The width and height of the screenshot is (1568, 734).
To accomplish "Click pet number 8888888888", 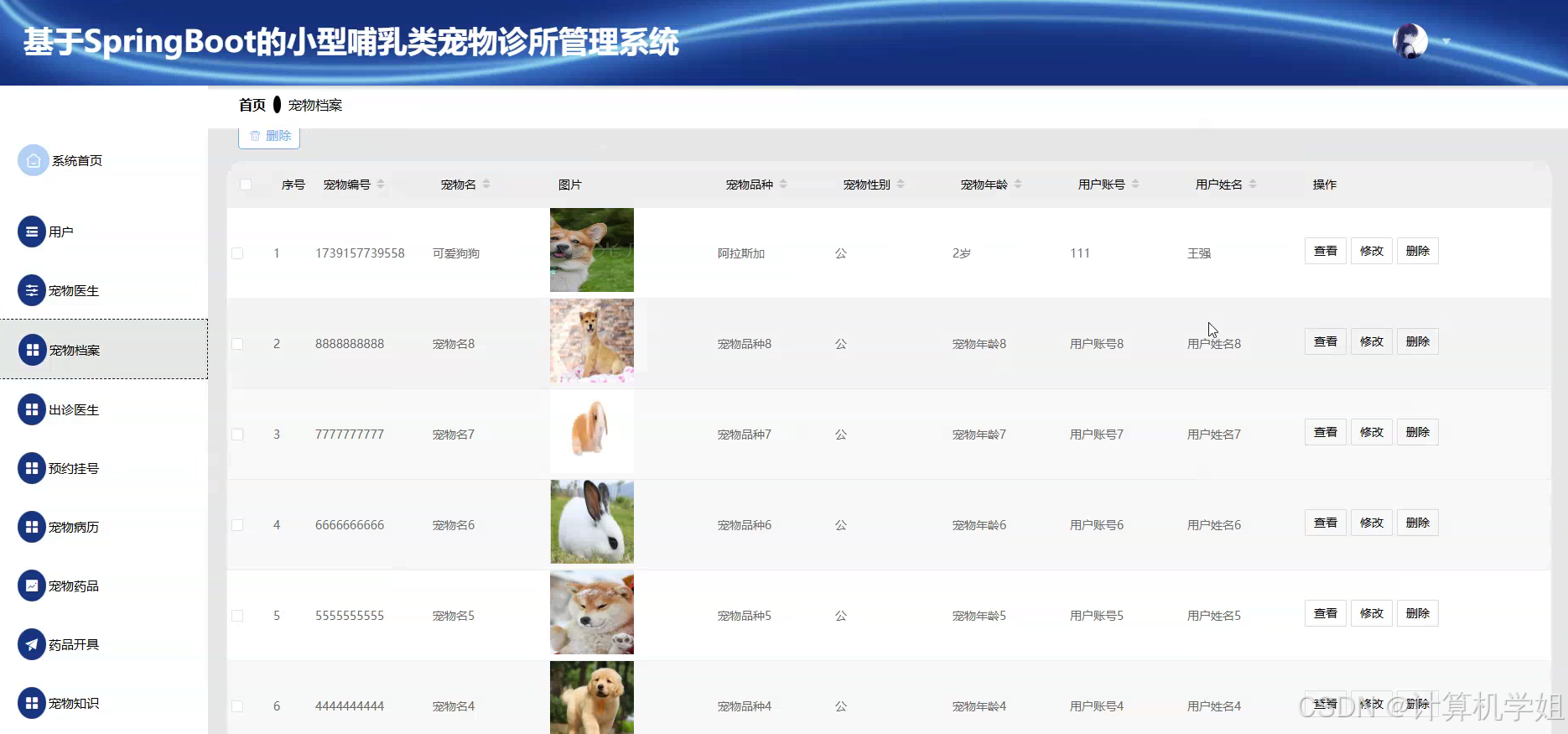I will pos(350,344).
